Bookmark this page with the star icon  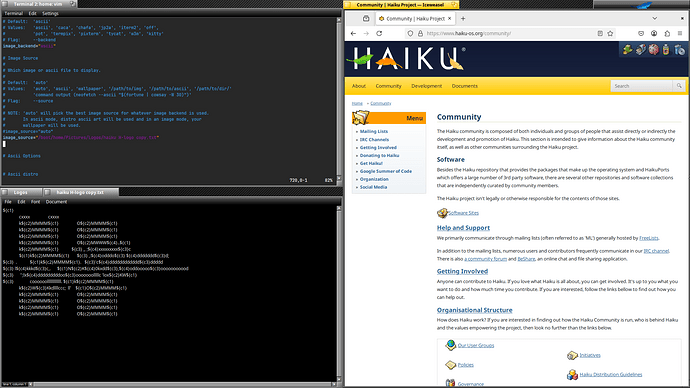pyautogui.click(x=610, y=33)
